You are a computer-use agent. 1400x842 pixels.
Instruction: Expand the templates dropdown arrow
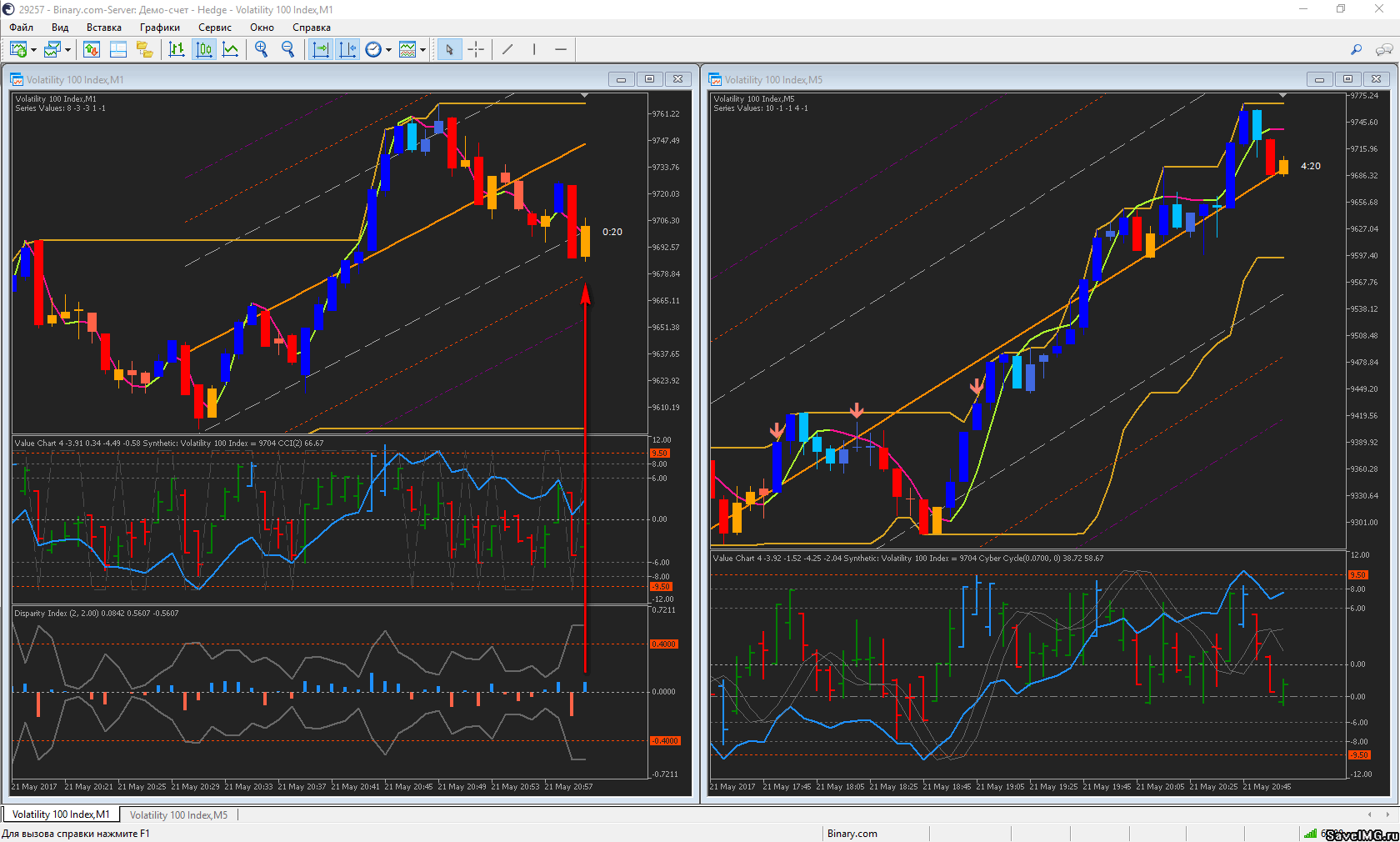422,50
